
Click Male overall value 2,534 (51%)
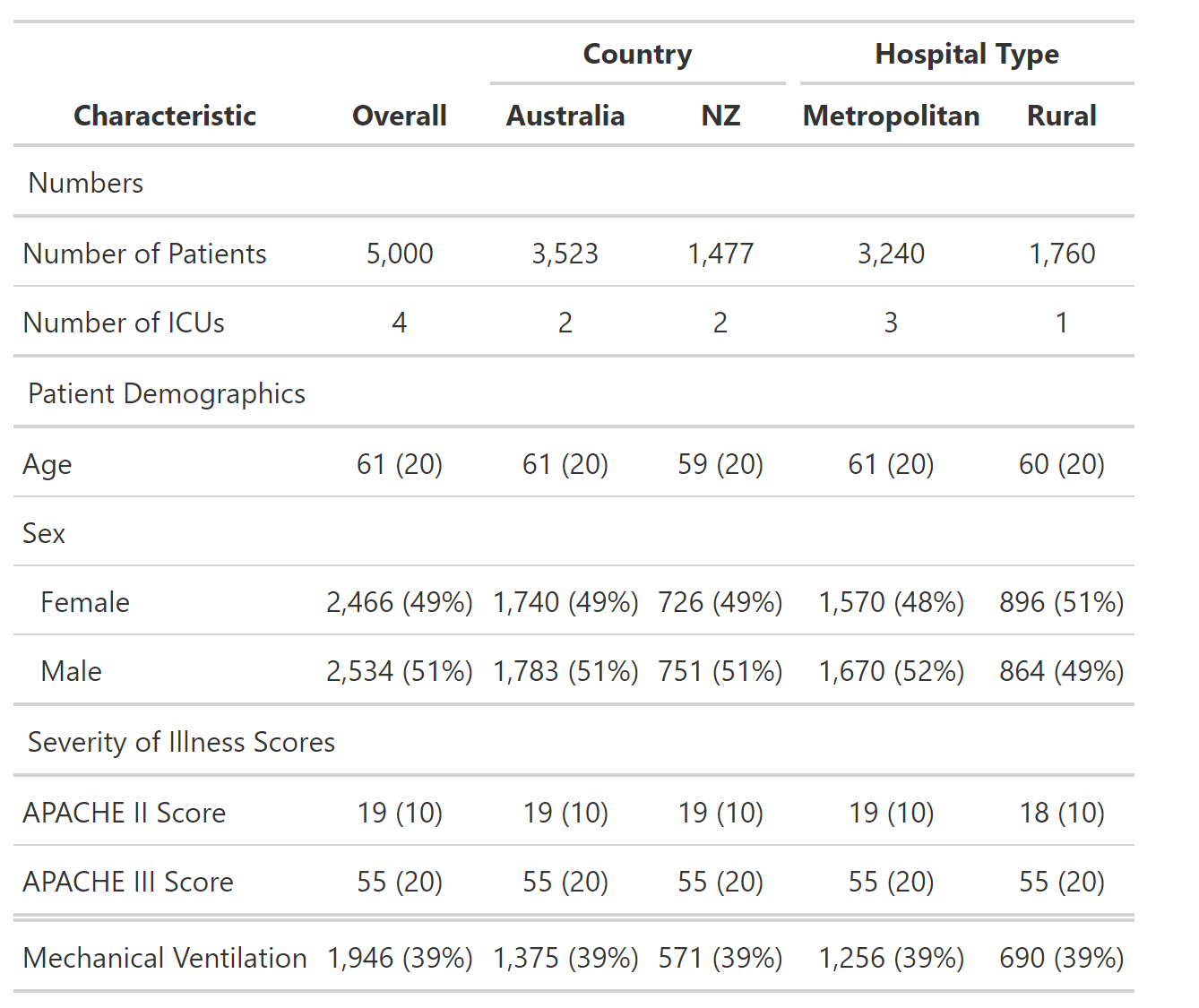coord(400,671)
